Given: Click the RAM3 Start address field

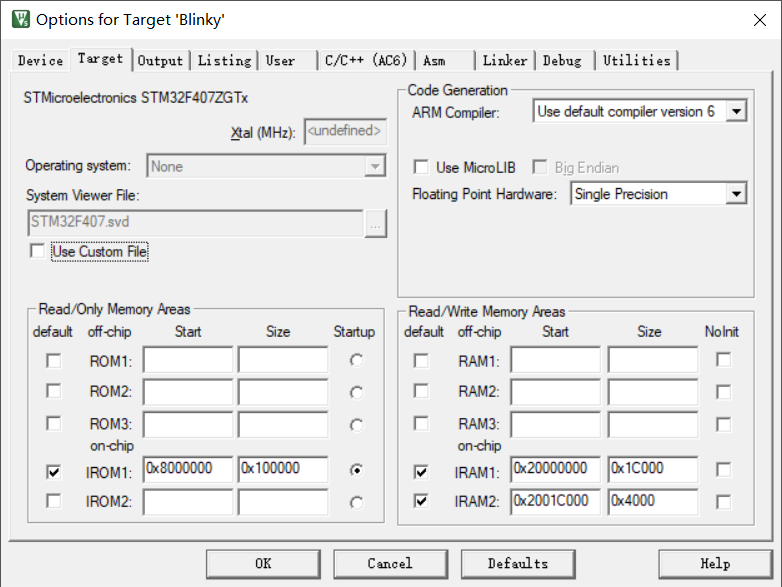Looking at the screenshot, I should tap(555, 424).
